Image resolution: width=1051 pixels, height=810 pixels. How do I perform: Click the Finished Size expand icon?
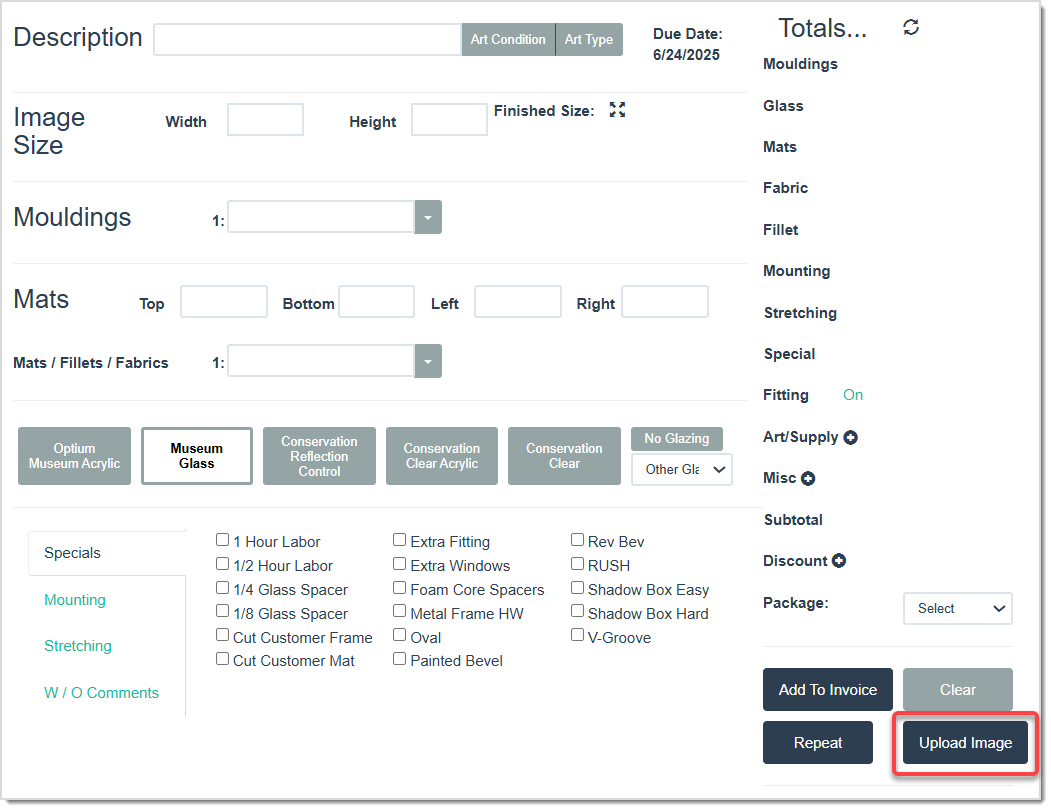(618, 110)
